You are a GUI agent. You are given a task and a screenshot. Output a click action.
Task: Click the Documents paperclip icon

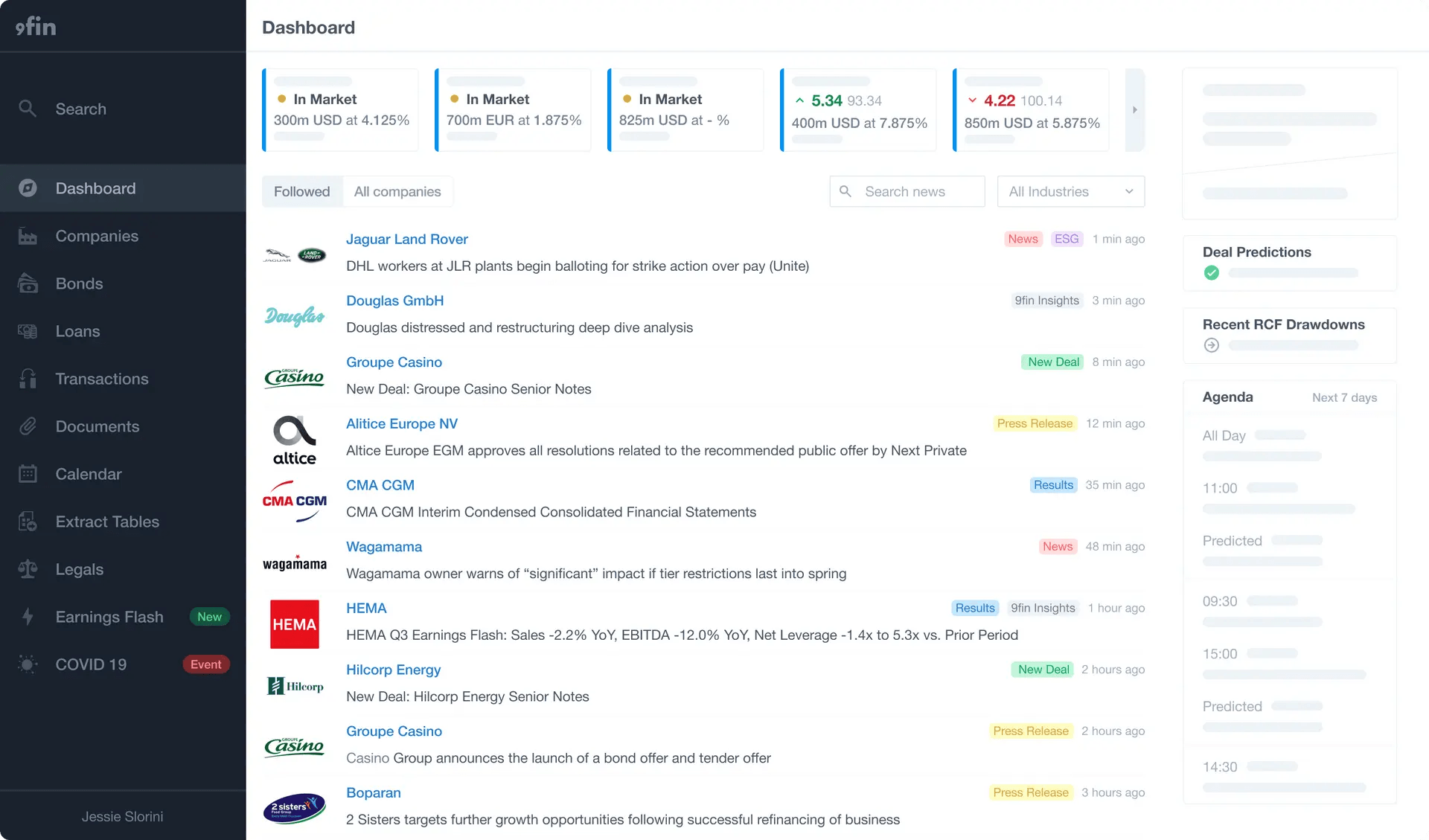pyautogui.click(x=28, y=426)
